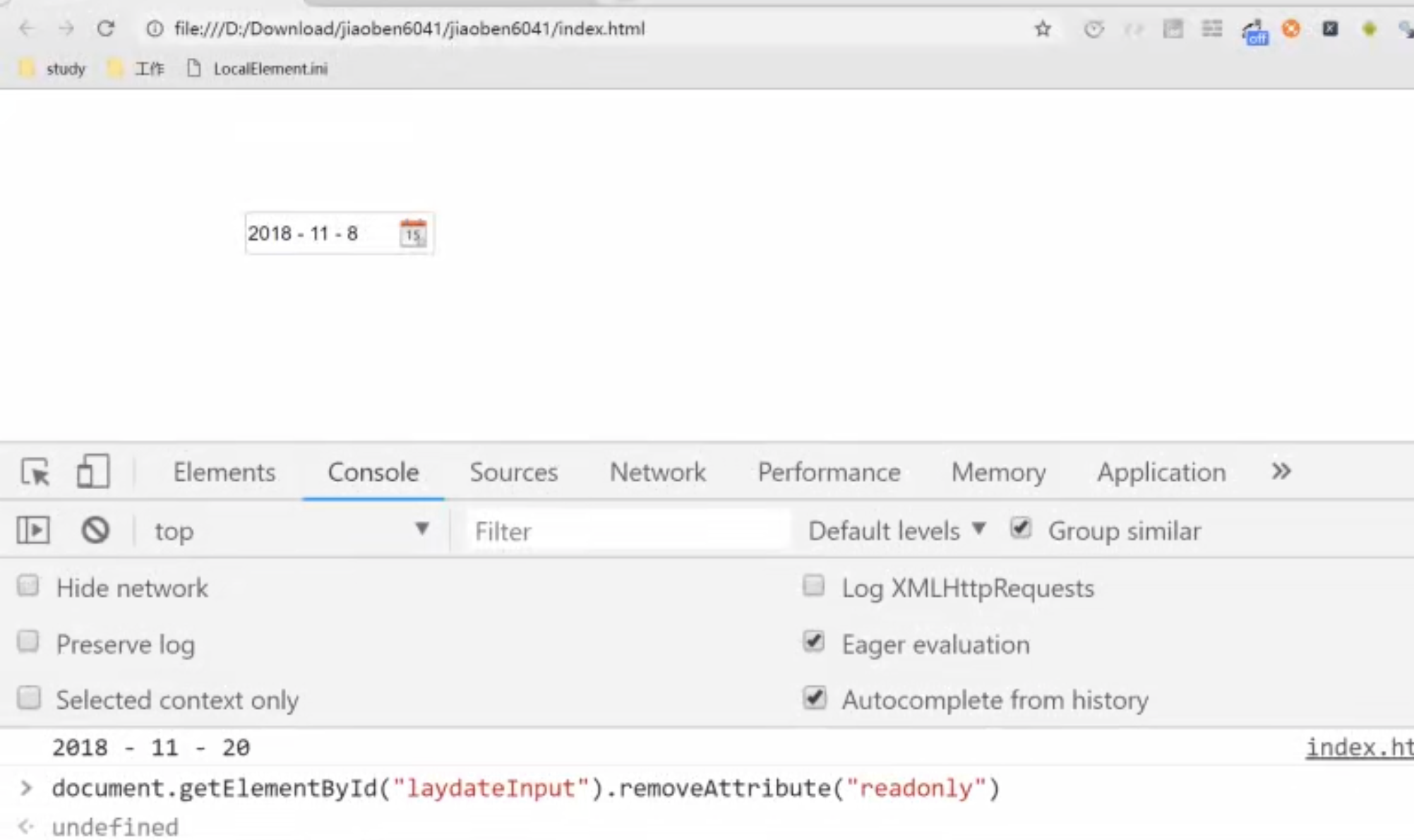The image size is (1414, 840).
Task: Show the console sidebar panel icon
Action: click(33, 530)
